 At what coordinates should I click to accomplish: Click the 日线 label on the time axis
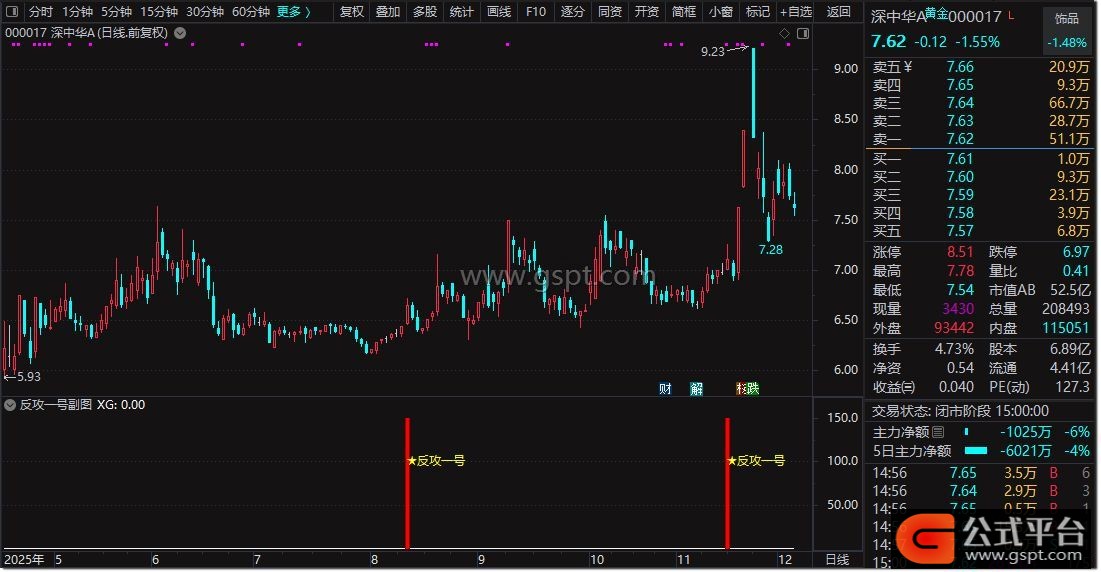pos(836,559)
